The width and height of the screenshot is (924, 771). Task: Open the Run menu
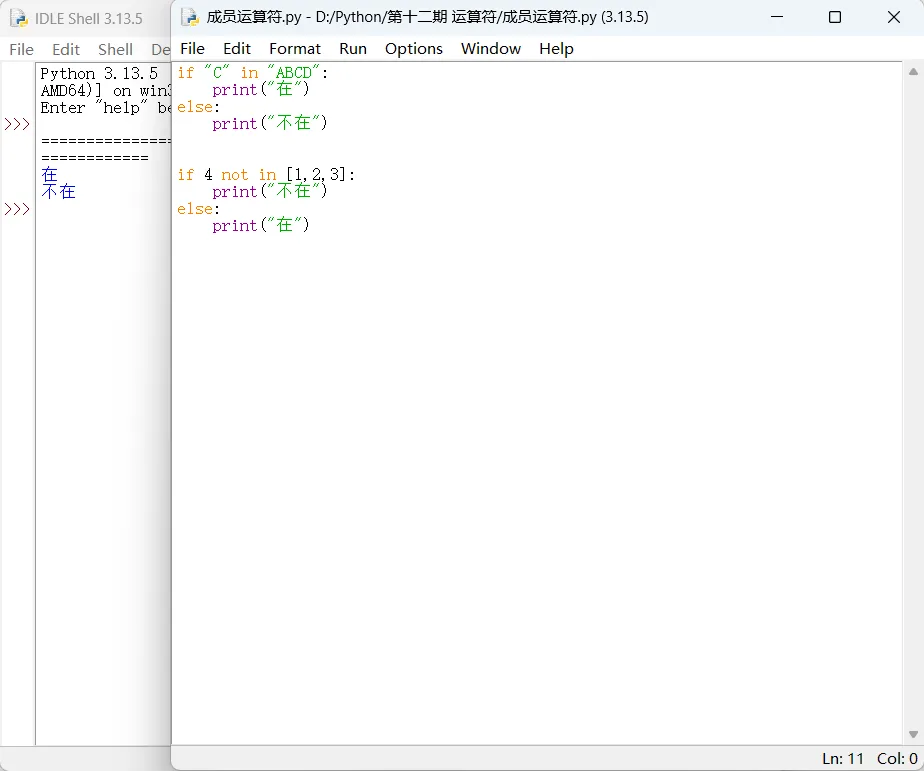[353, 48]
